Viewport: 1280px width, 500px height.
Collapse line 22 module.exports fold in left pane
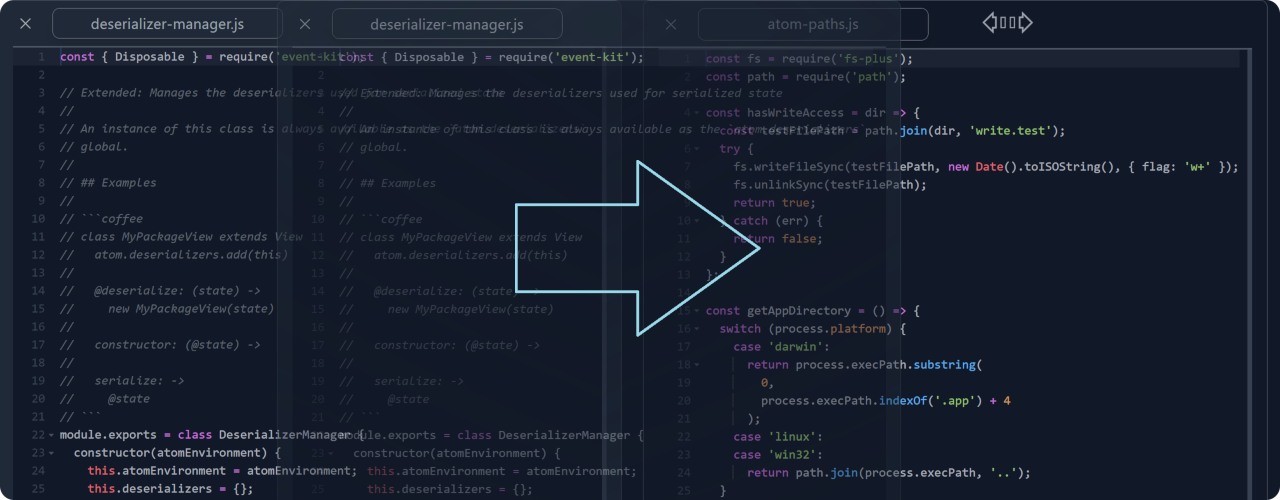pyautogui.click(x=51, y=435)
